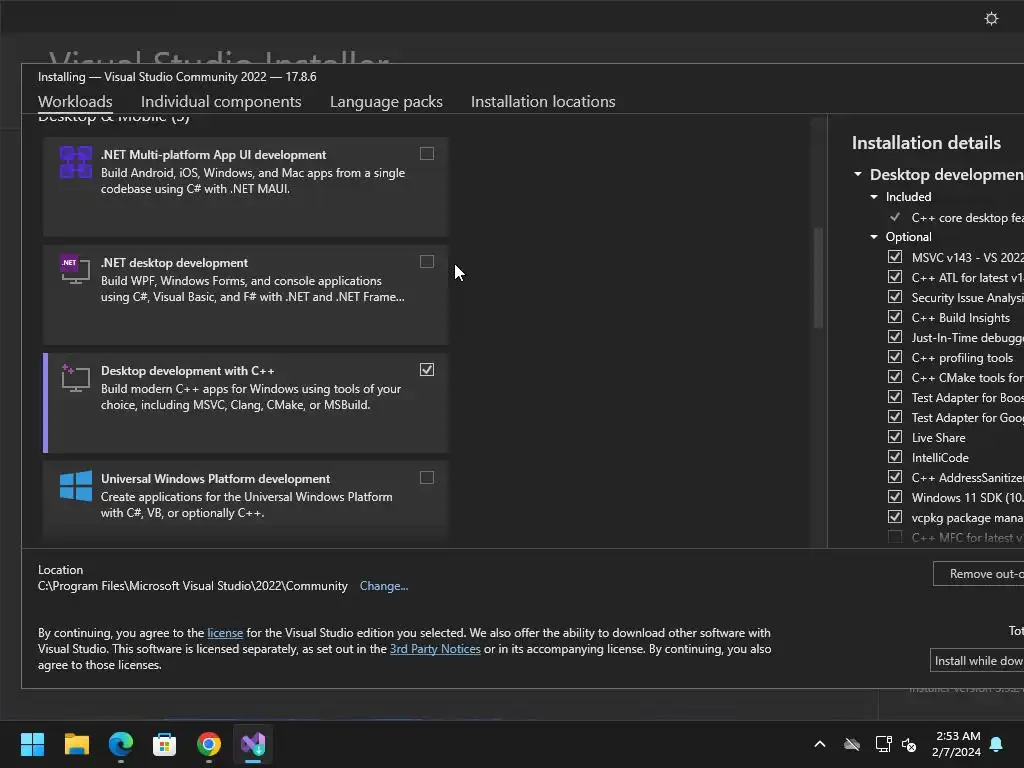Uncheck Desktop development with C++ workload
This screenshot has width=1024, height=768.
427,370
